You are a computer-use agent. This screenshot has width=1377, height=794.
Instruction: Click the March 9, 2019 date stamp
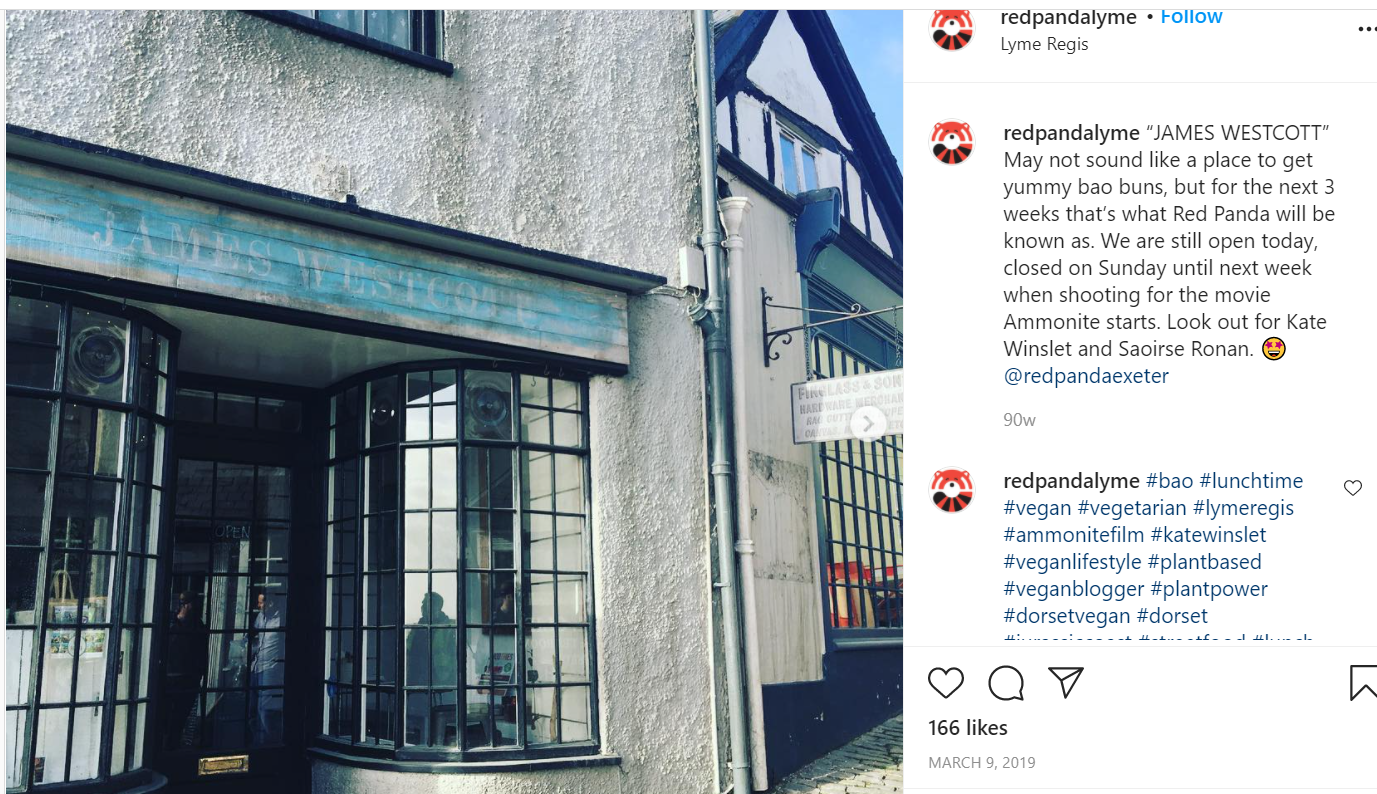coord(982,763)
